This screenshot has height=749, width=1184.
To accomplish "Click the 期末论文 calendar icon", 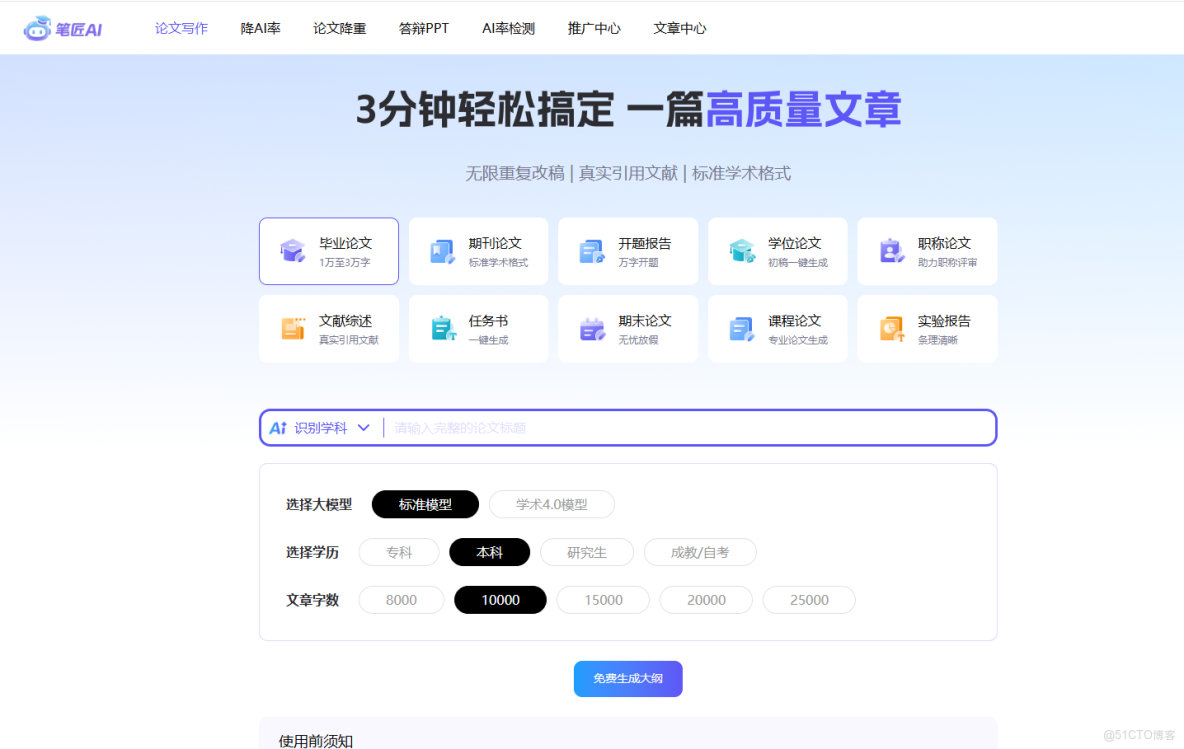I will pos(591,328).
